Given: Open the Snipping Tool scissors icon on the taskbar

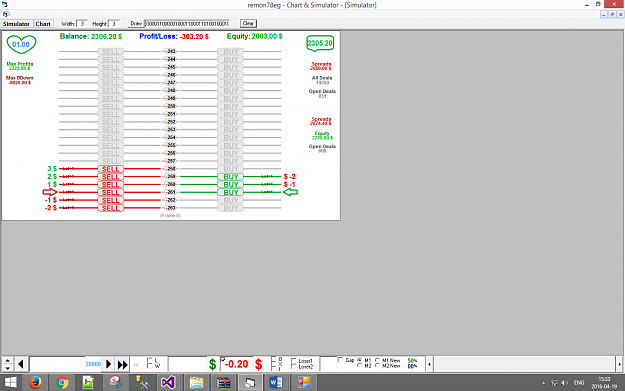Looking at the screenshot, I should tap(116, 383).
